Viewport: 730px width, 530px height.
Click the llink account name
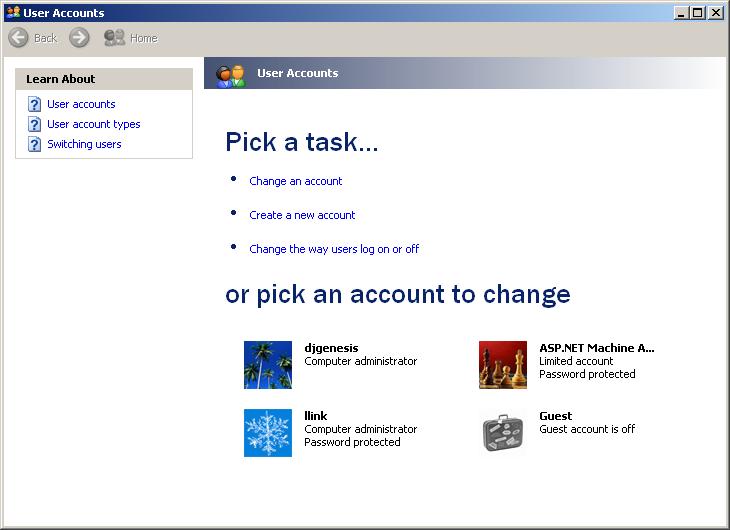coord(315,415)
